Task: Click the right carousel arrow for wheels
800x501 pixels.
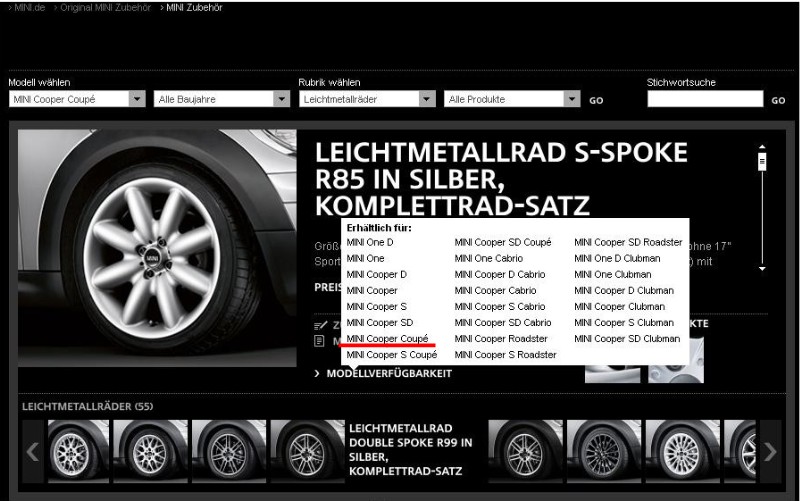Action: [769, 452]
